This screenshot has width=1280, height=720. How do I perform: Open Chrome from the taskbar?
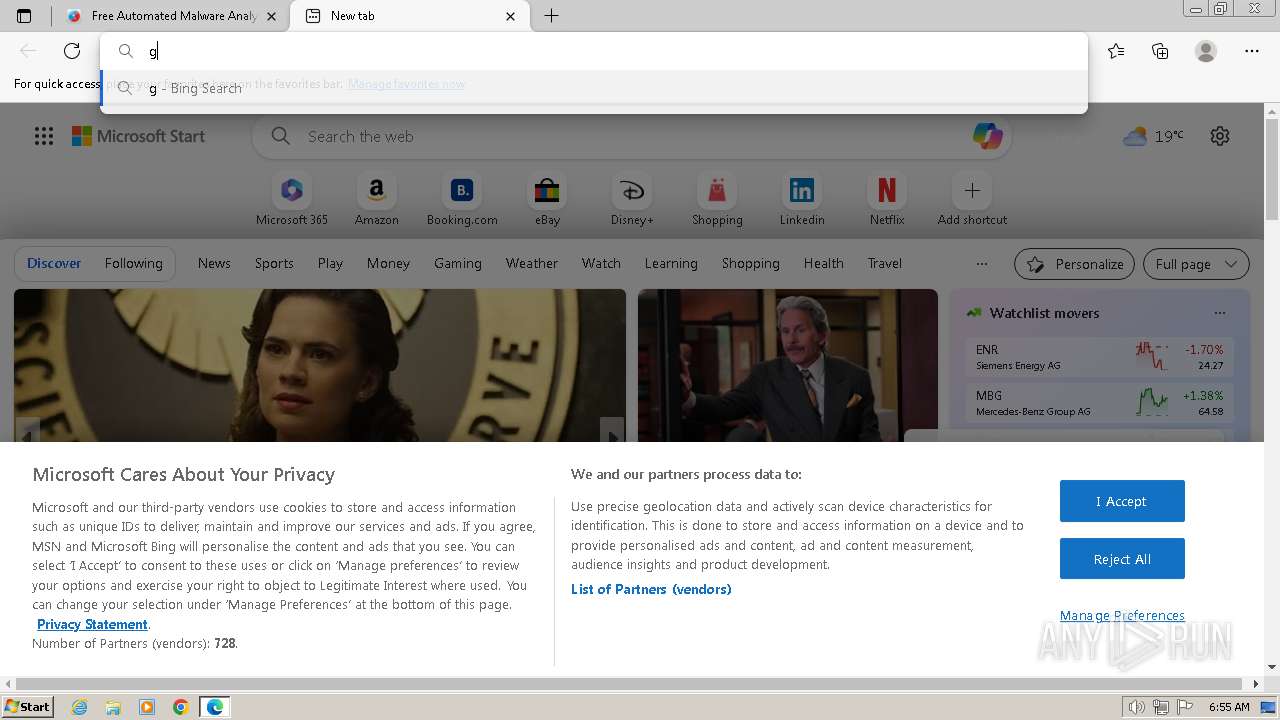(180, 707)
